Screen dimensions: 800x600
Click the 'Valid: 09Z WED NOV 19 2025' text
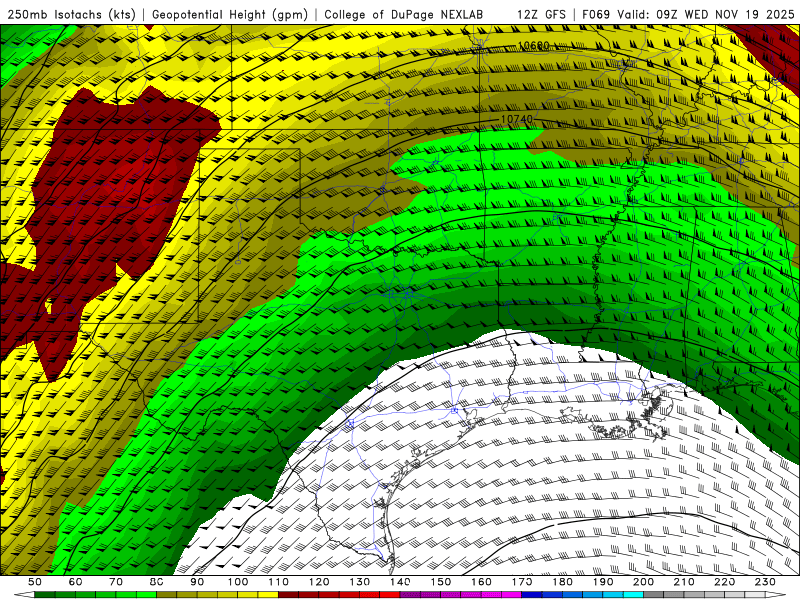(x=706, y=14)
